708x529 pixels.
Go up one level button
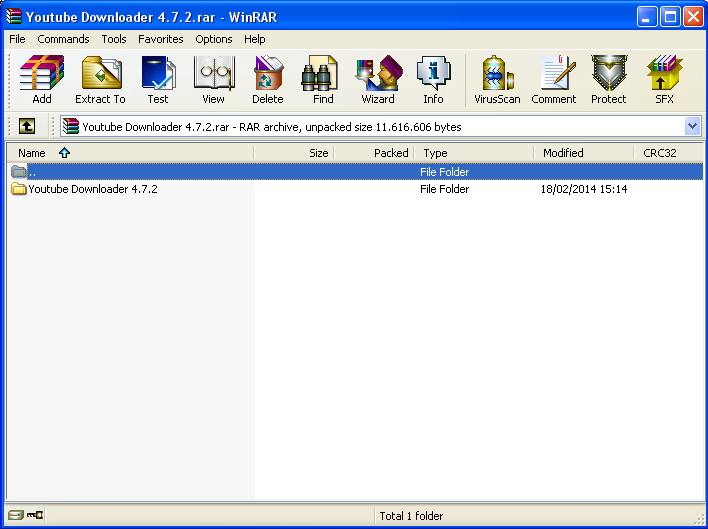[27, 126]
